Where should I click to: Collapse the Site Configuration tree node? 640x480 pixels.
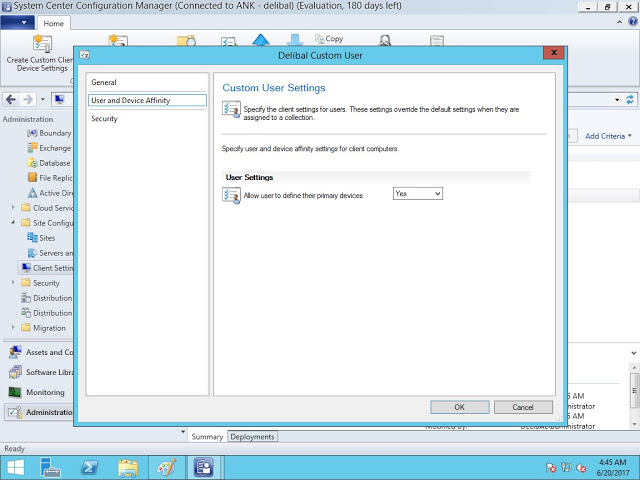coord(13,223)
